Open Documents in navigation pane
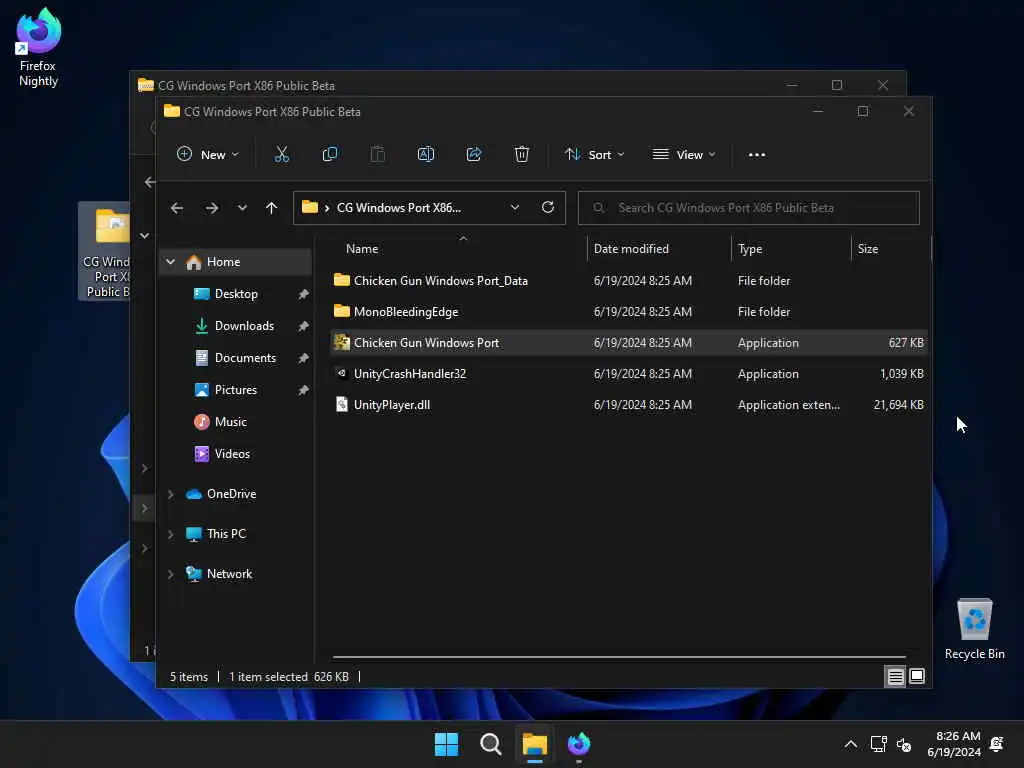This screenshot has height=768, width=1024. pos(245,358)
